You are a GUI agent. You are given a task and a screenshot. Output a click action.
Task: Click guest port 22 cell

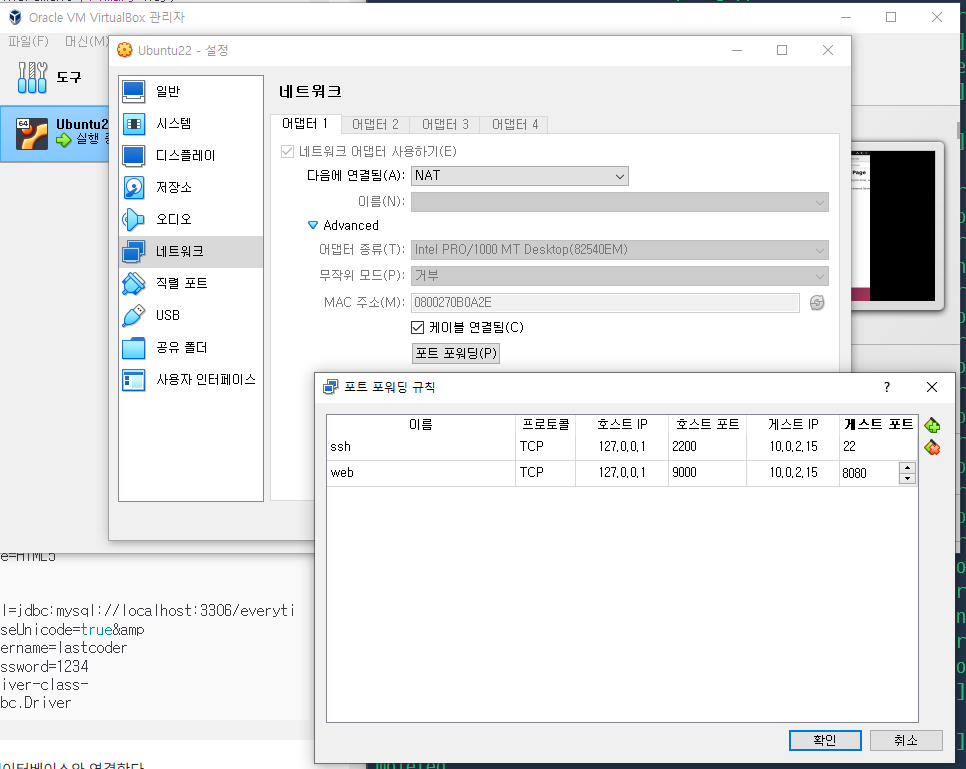click(879, 447)
